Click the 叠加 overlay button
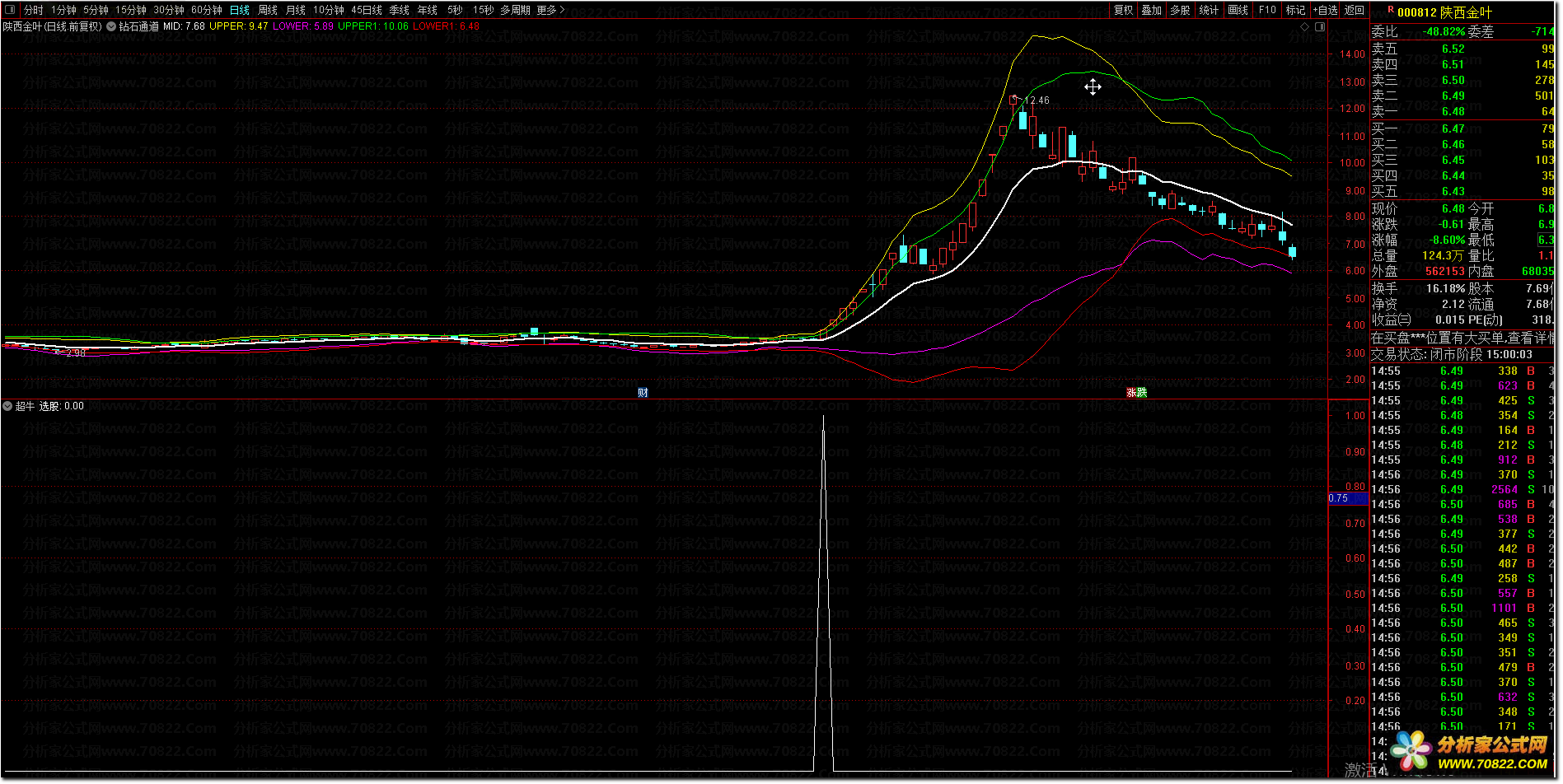Viewport: 1563px width, 784px height. pos(1152,10)
